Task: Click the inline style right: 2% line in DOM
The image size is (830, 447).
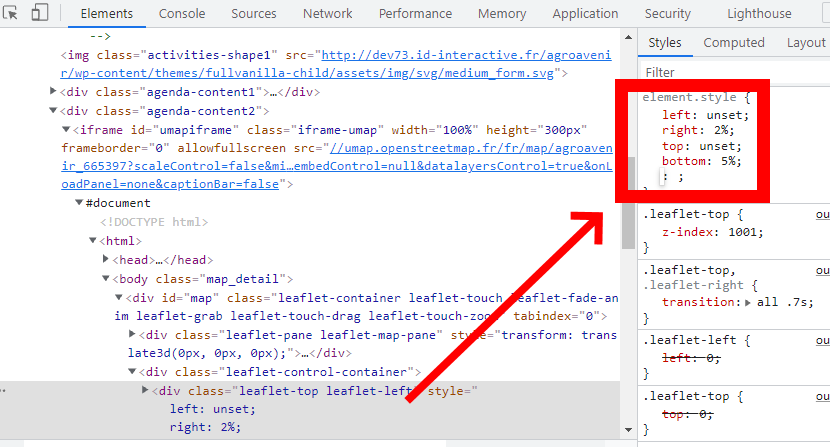Action: (x=205, y=427)
